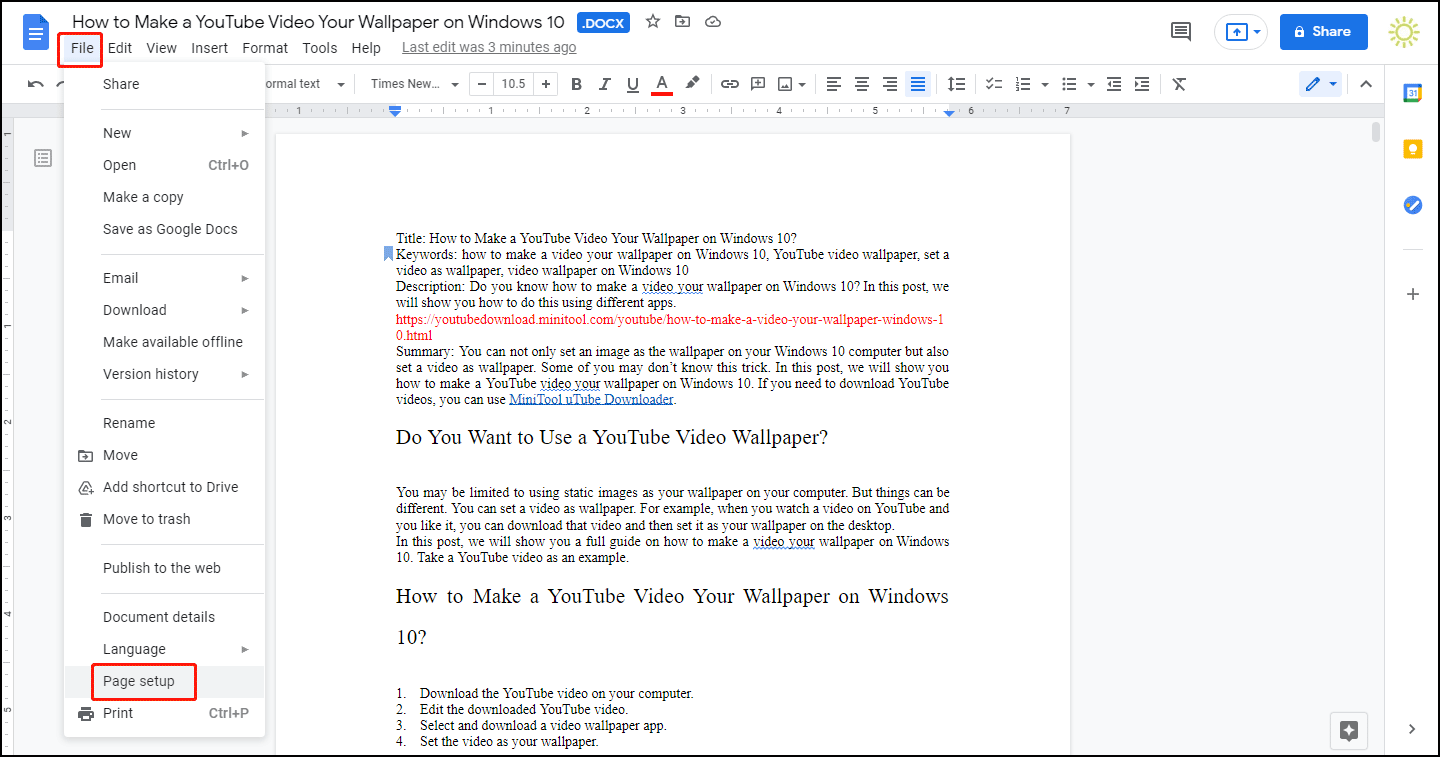Image resolution: width=1440 pixels, height=757 pixels.
Task: Click the blue Share button
Action: click(1323, 32)
